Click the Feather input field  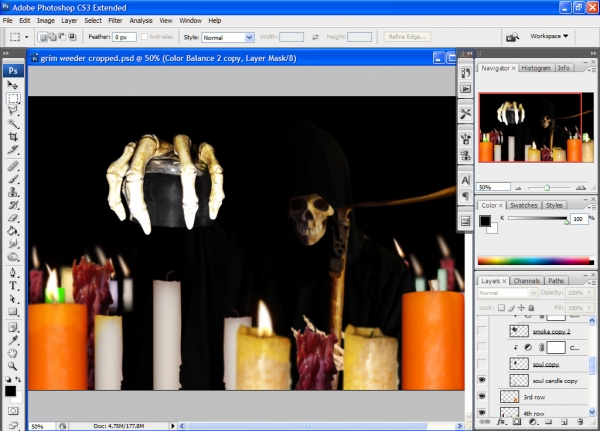coord(124,37)
